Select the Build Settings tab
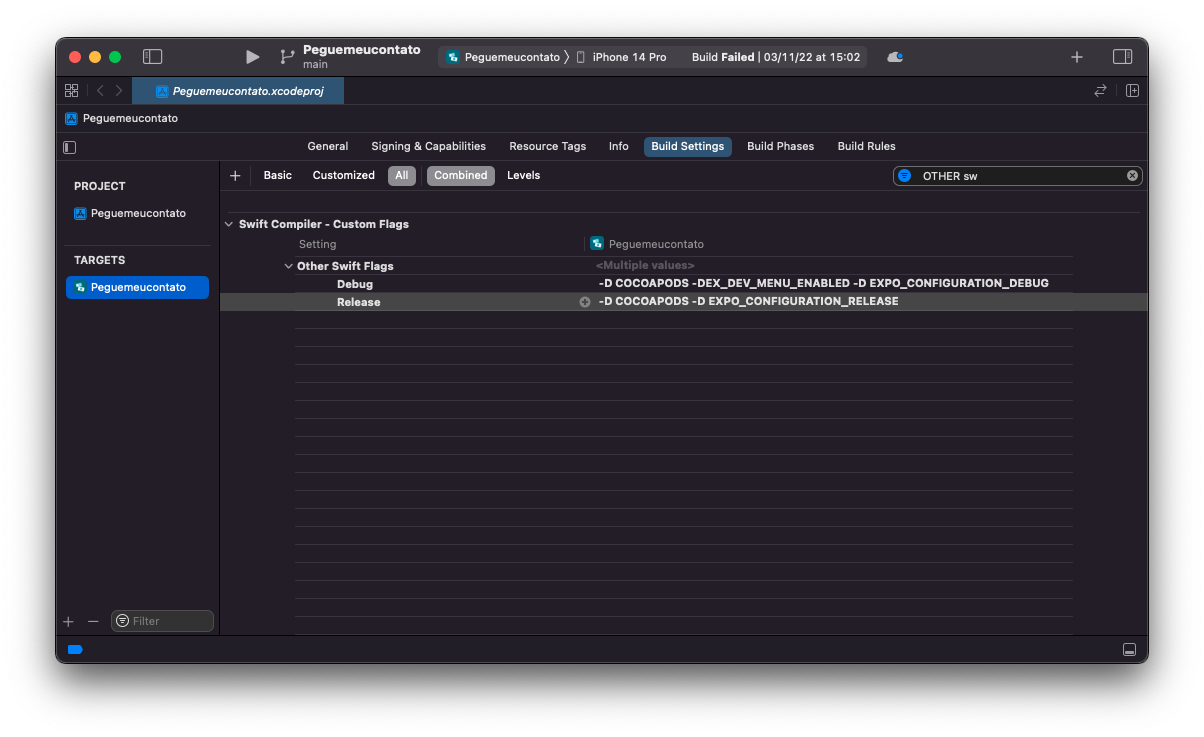The height and width of the screenshot is (737, 1204). pyautogui.click(x=688, y=146)
